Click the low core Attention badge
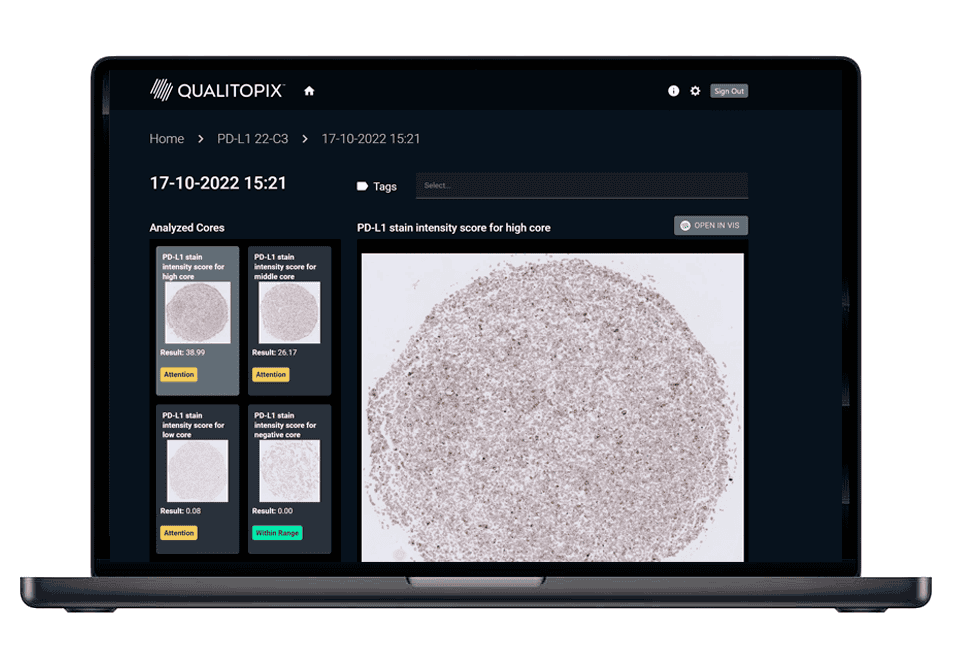 (x=179, y=533)
